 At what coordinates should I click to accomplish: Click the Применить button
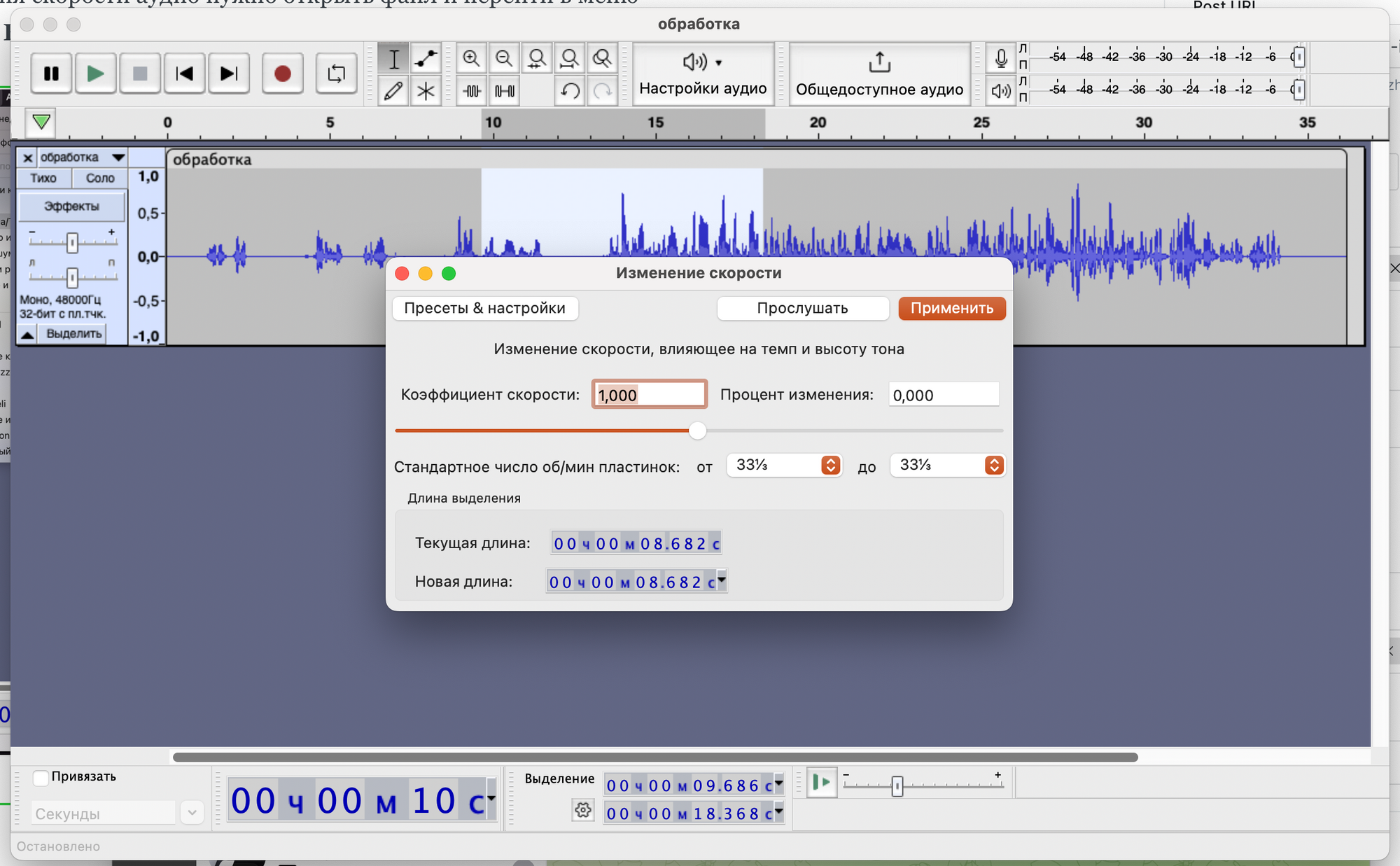tap(951, 308)
